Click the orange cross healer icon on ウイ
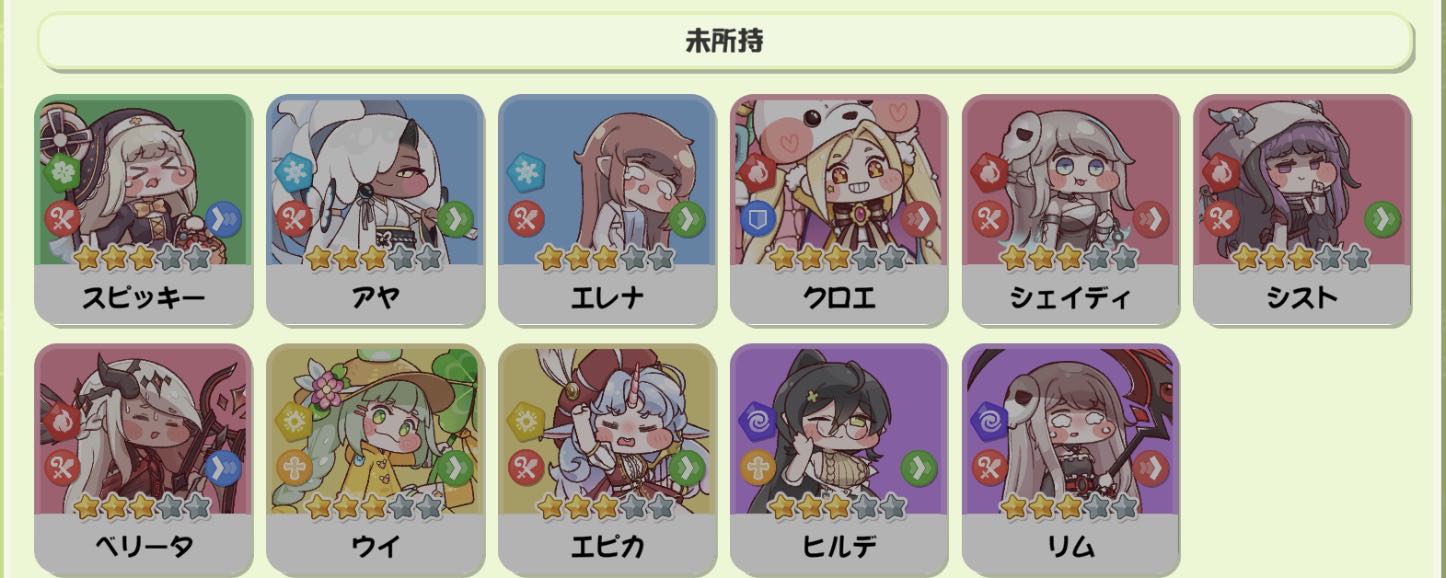The height and width of the screenshot is (578, 1446). click(292, 467)
